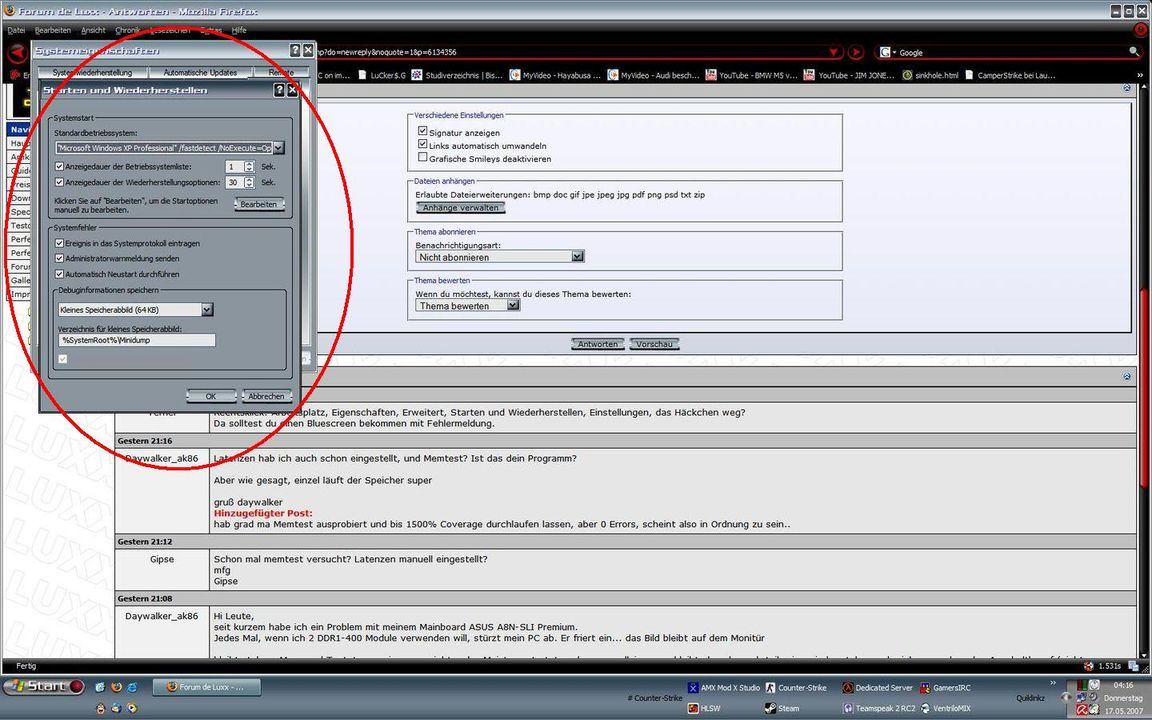Image resolution: width=1152 pixels, height=720 pixels.
Task: Open MyVideo - Hayabusa bookmark
Action: [x=555, y=75]
